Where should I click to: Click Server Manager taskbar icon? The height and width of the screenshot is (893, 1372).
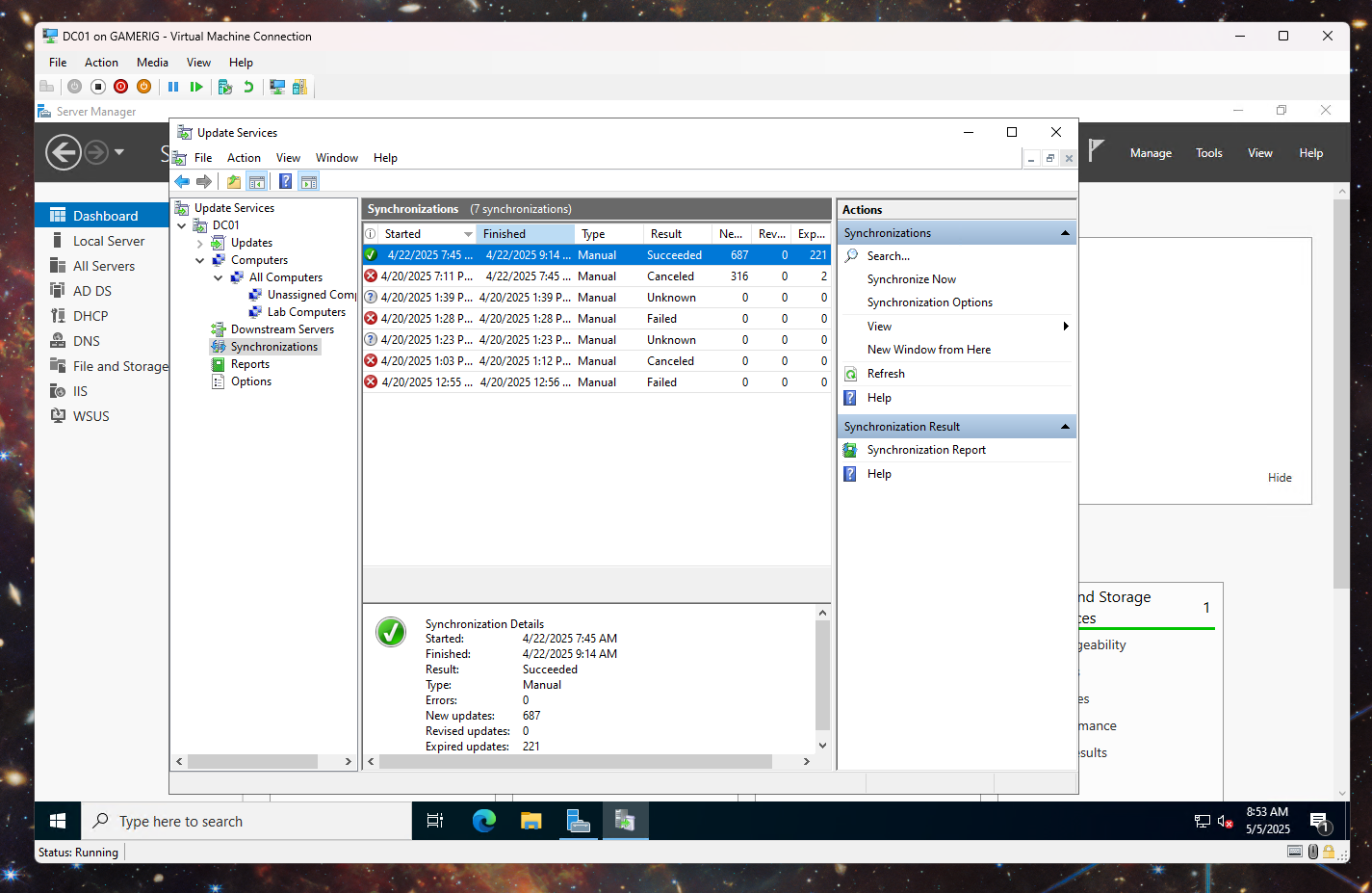coord(578,821)
